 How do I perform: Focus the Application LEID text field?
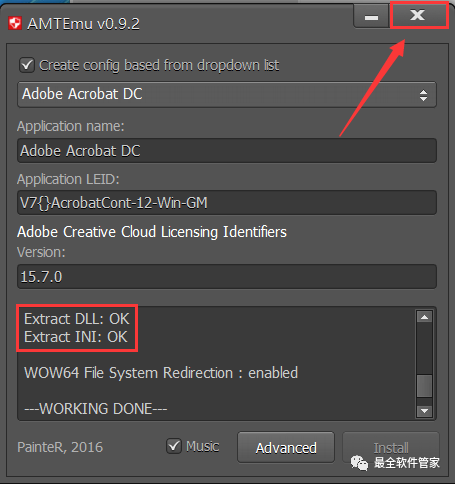[x=227, y=203]
